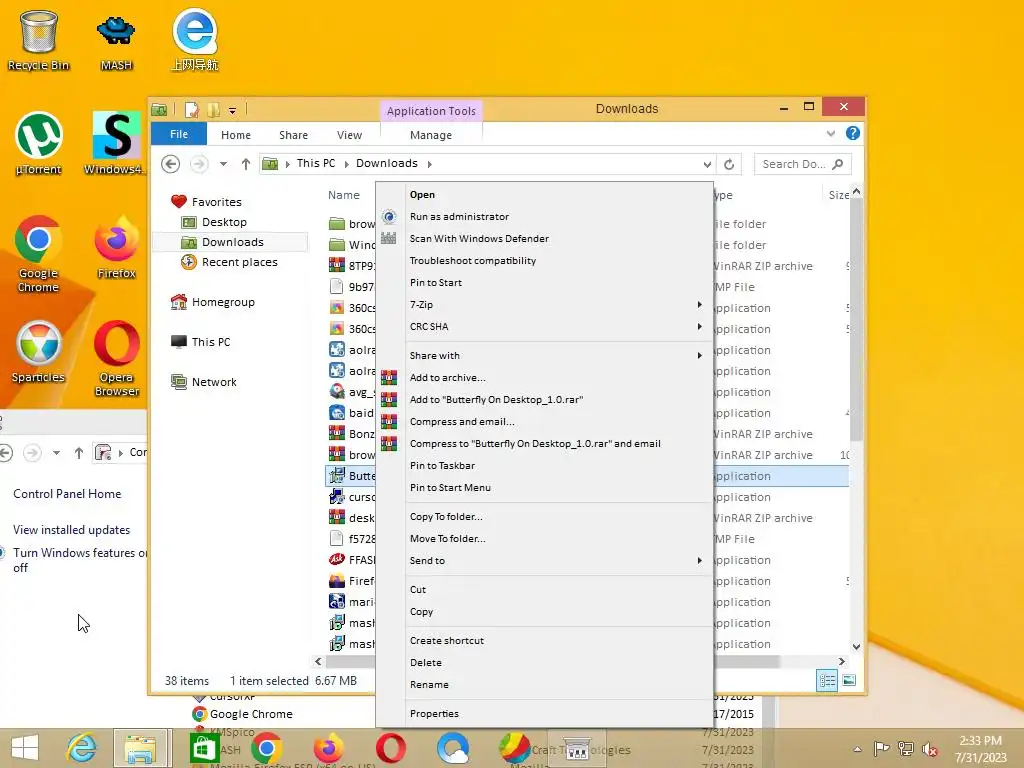The image size is (1024, 768).
Task: Open Firefox from the taskbar
Action: point(328,748)
